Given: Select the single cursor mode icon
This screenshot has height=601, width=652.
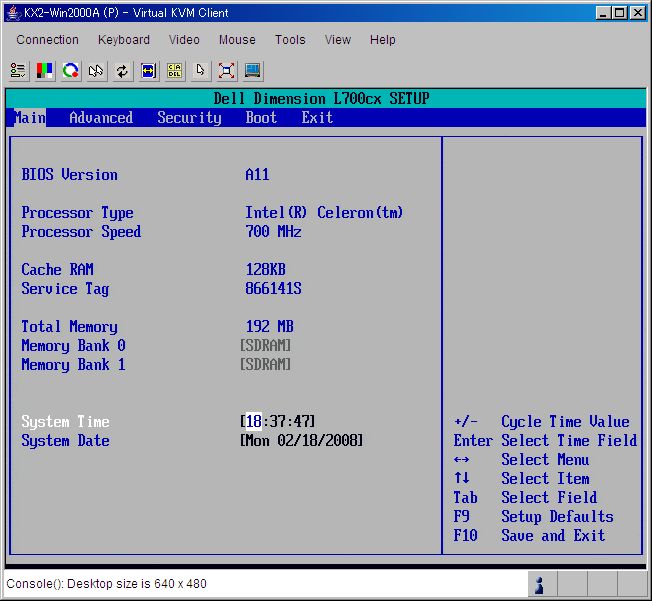Looking at the screenshot, I should point(201,71).
